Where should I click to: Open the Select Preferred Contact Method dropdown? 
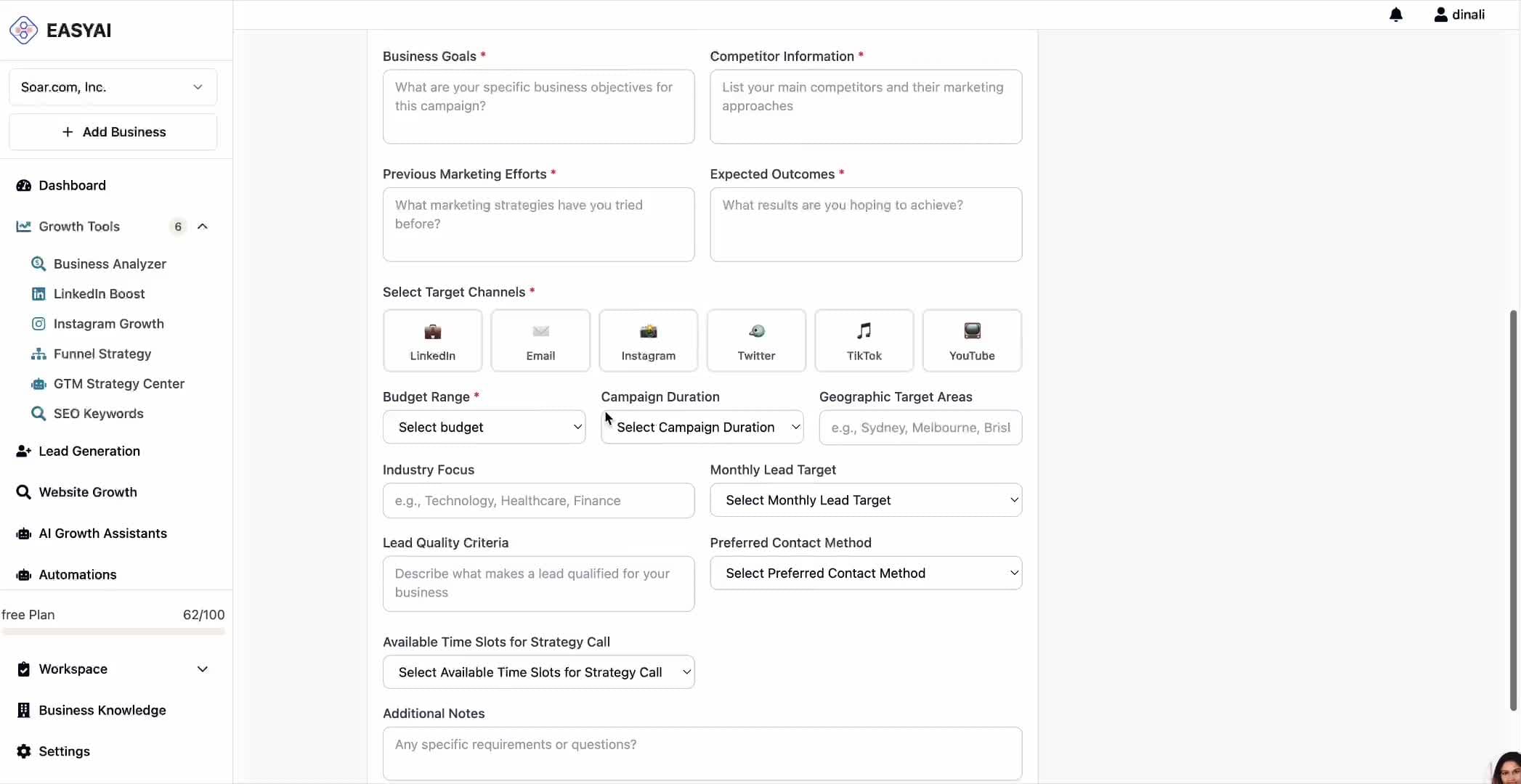(x=866, y=573)
